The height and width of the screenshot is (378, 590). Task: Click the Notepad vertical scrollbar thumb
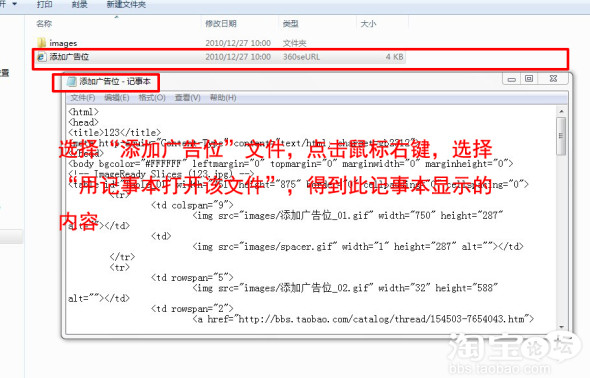pos(561,136)
